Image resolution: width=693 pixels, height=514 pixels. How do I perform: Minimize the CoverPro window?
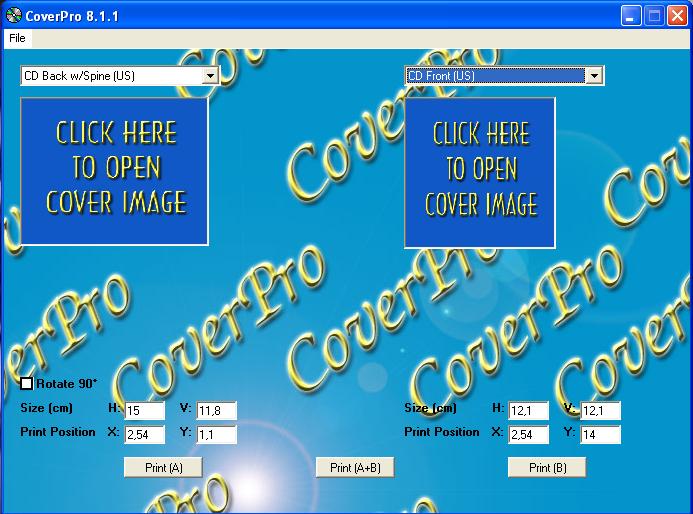click(x=631, y=16)
